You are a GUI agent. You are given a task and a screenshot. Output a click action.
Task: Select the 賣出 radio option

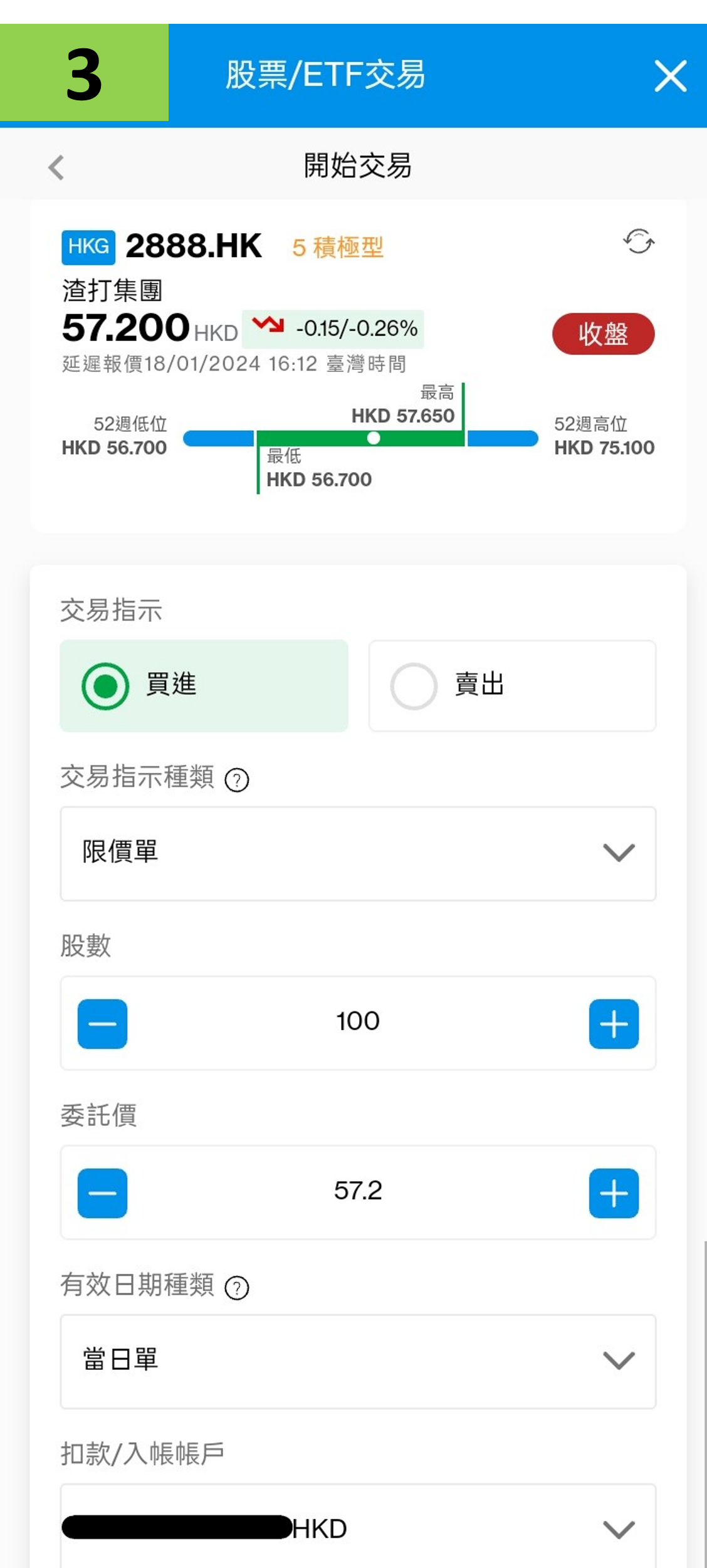point(414,686)
